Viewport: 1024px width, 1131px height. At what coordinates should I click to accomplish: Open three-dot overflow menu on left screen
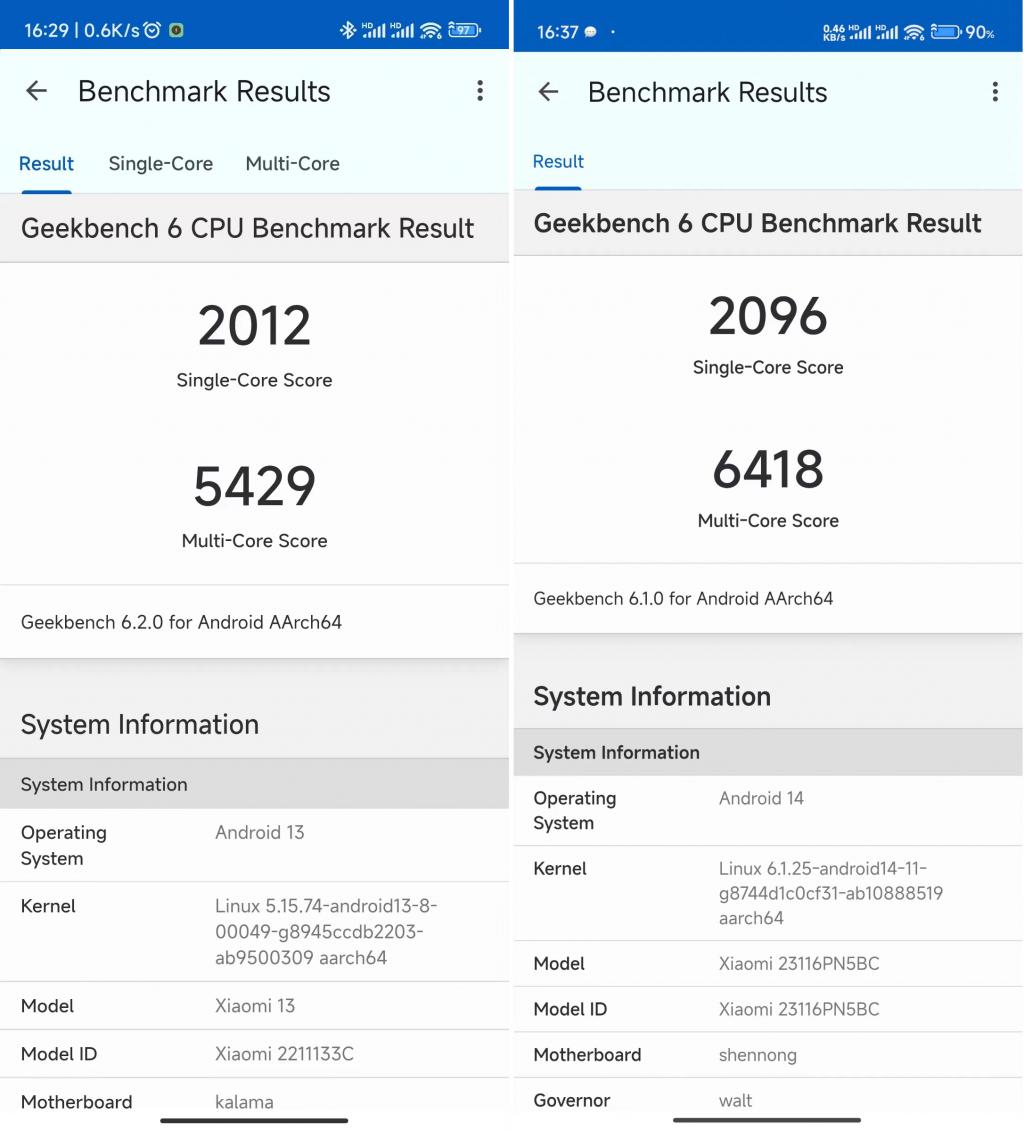[x=480, y=91]
